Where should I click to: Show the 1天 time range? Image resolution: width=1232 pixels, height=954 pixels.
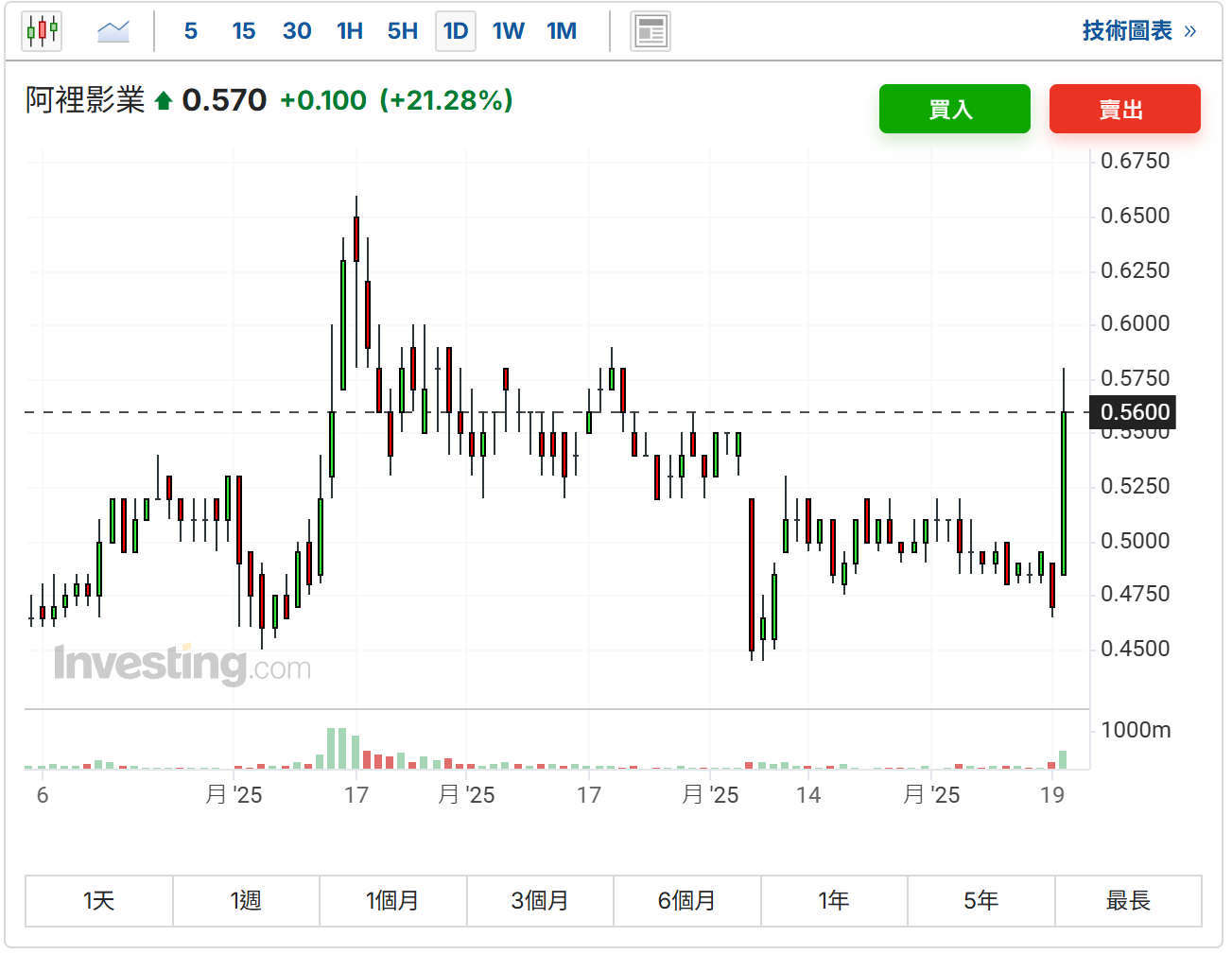click(x=99, y=901)
